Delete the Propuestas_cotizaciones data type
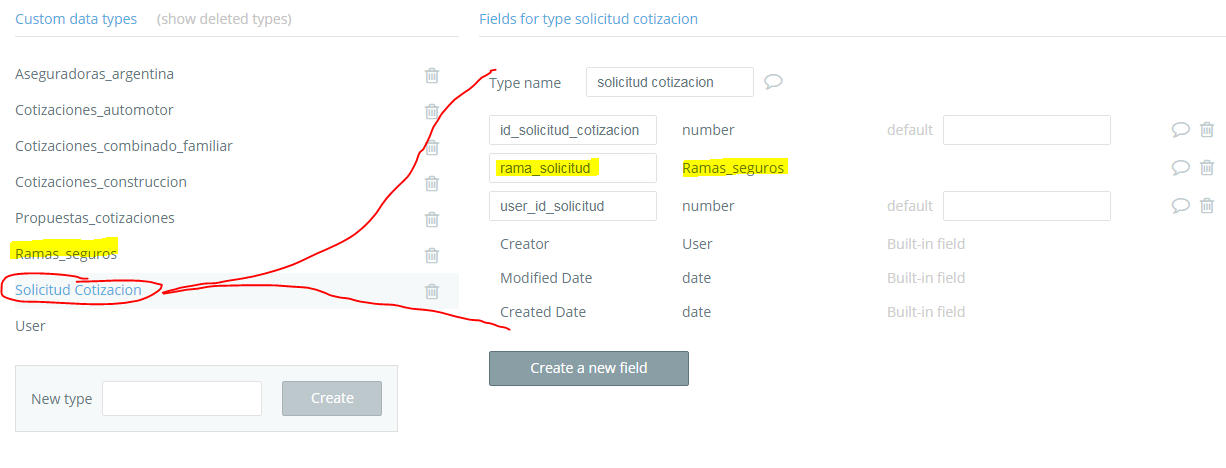Screen dimensions: 1226x468 tap(432, 219)
